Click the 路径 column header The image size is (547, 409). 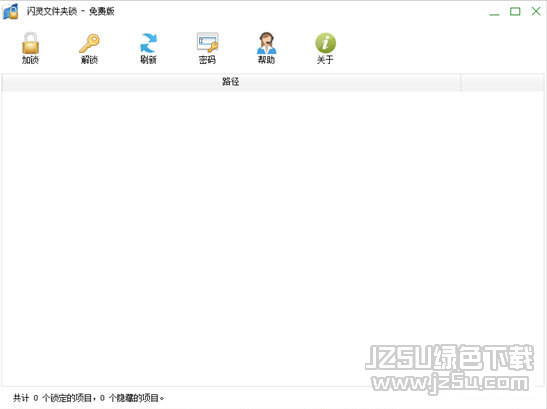pos(231,82)
